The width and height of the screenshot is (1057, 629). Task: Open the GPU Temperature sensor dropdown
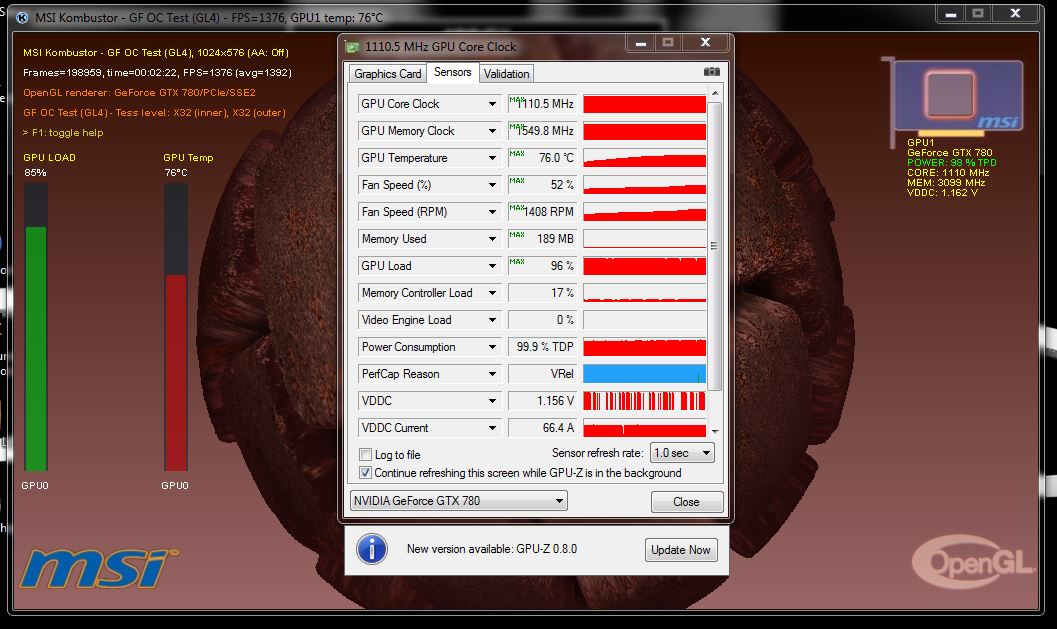click(x=492, y=158)
